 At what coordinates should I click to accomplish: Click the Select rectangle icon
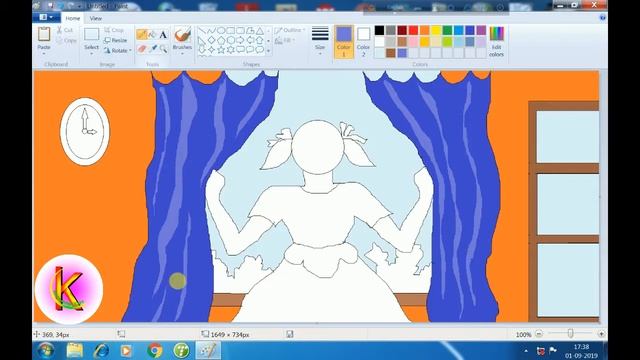pos(91,34)
